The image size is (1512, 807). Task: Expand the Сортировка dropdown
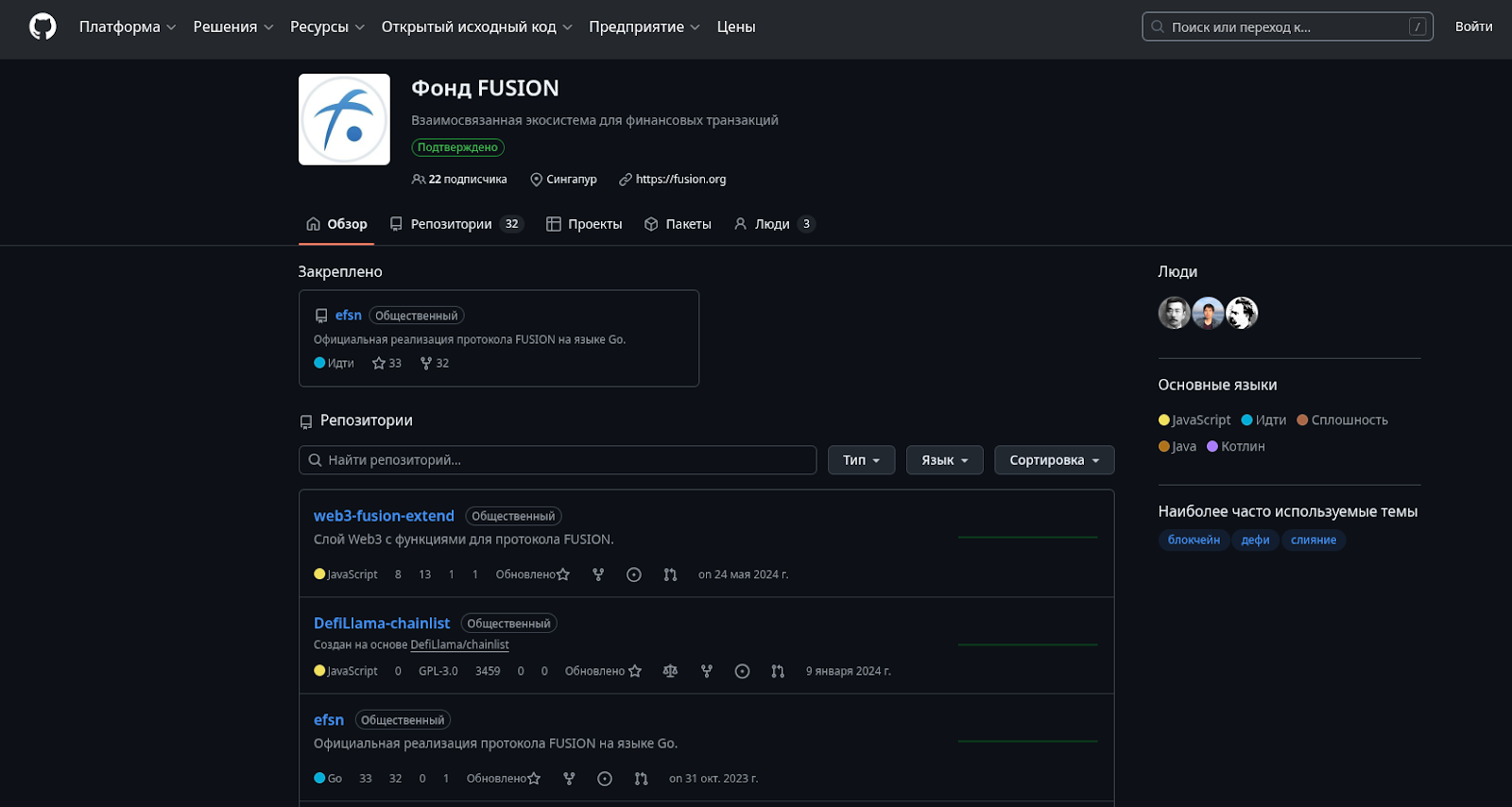[1054, 460]
